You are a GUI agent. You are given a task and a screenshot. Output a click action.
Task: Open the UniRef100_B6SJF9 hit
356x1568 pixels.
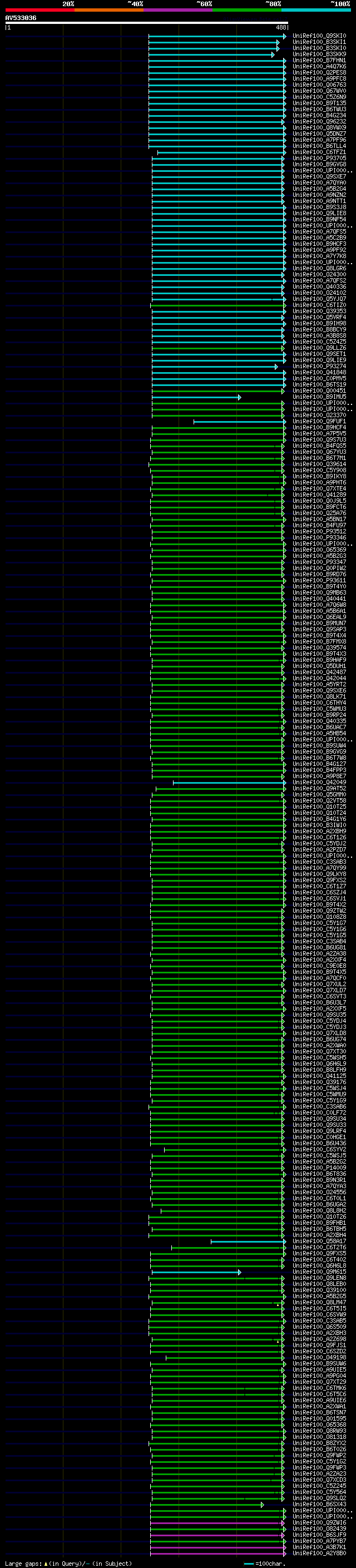click(x=319, y=1535)
